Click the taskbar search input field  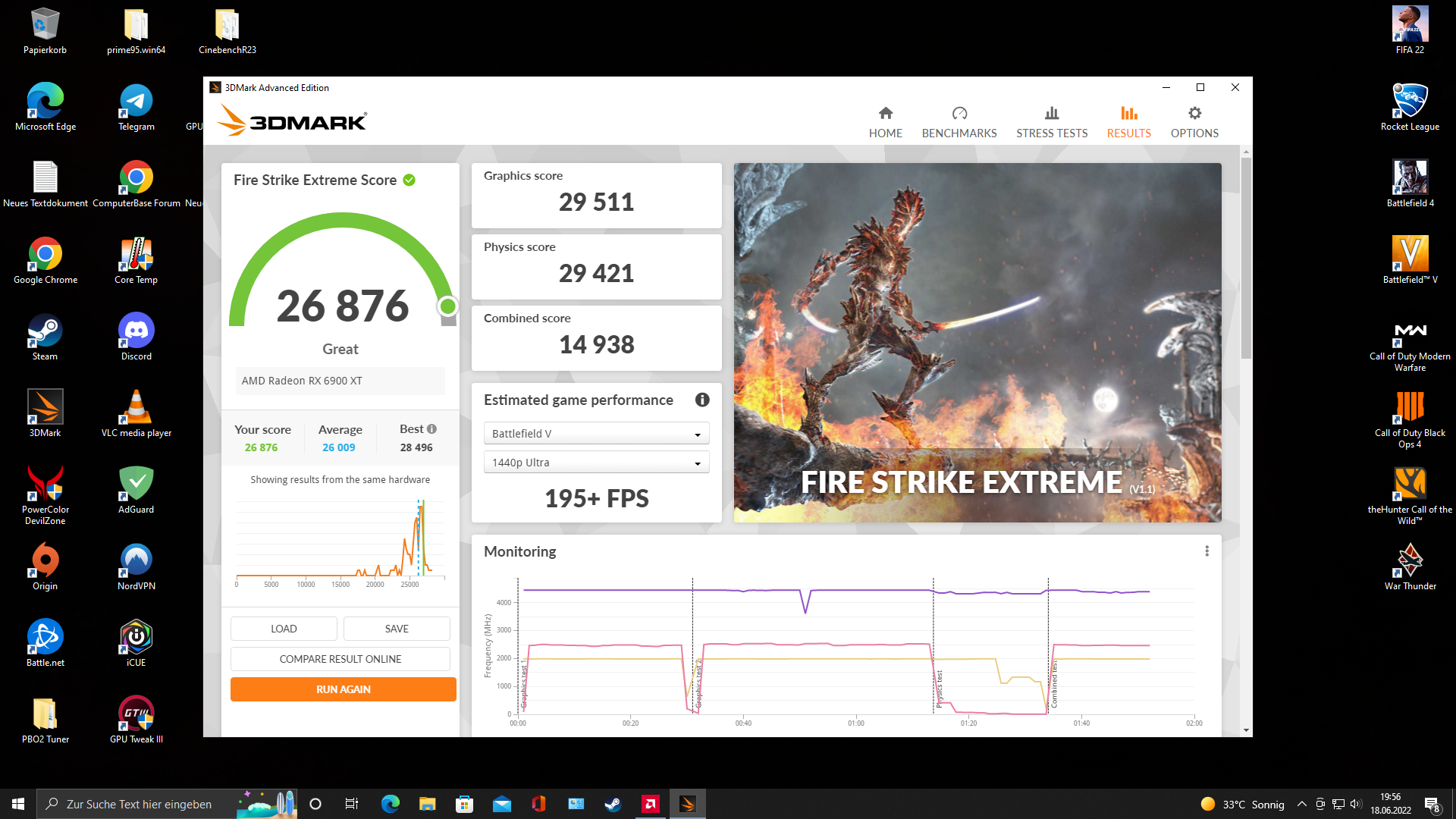click(167, 804)
